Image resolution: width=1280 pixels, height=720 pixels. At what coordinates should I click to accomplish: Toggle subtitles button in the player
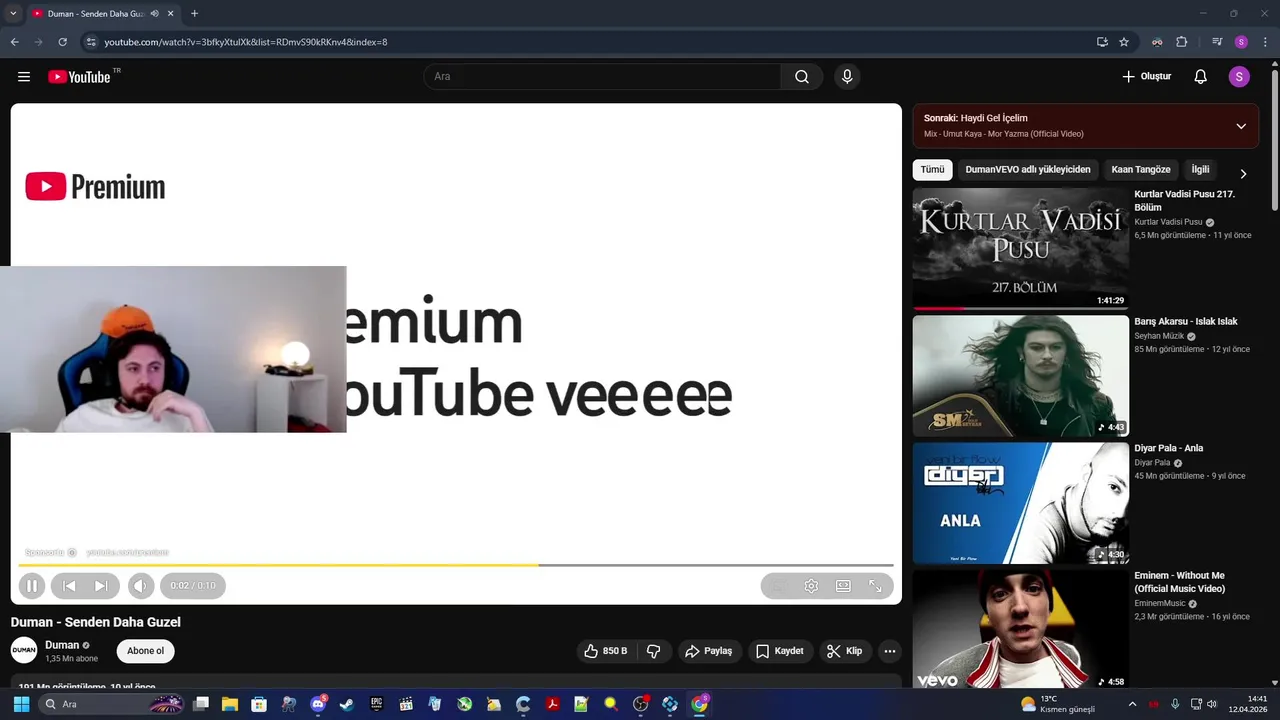(779, 586)
